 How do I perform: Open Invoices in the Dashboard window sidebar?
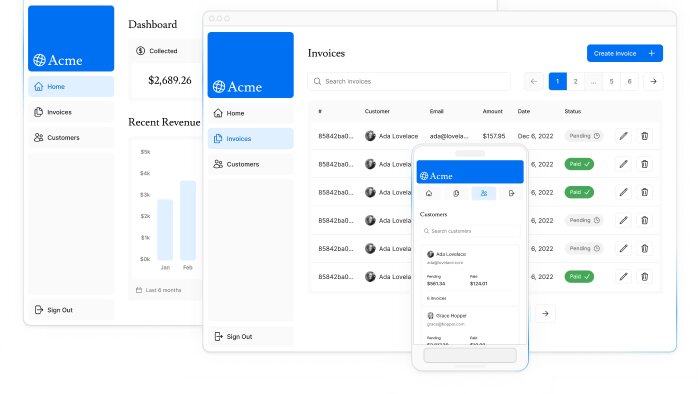[71, 112]
